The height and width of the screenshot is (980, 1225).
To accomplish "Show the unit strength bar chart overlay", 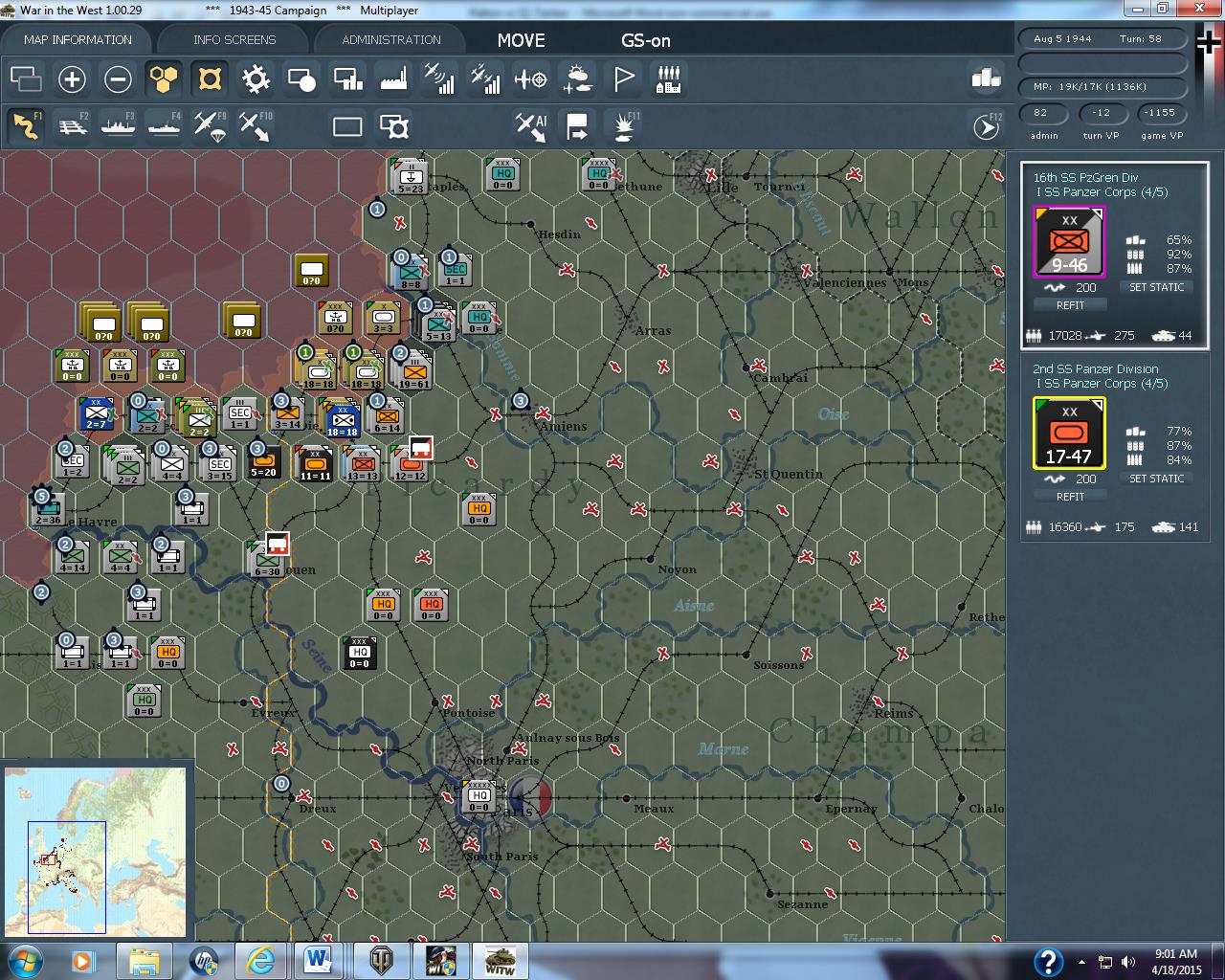I will (347, 78).
